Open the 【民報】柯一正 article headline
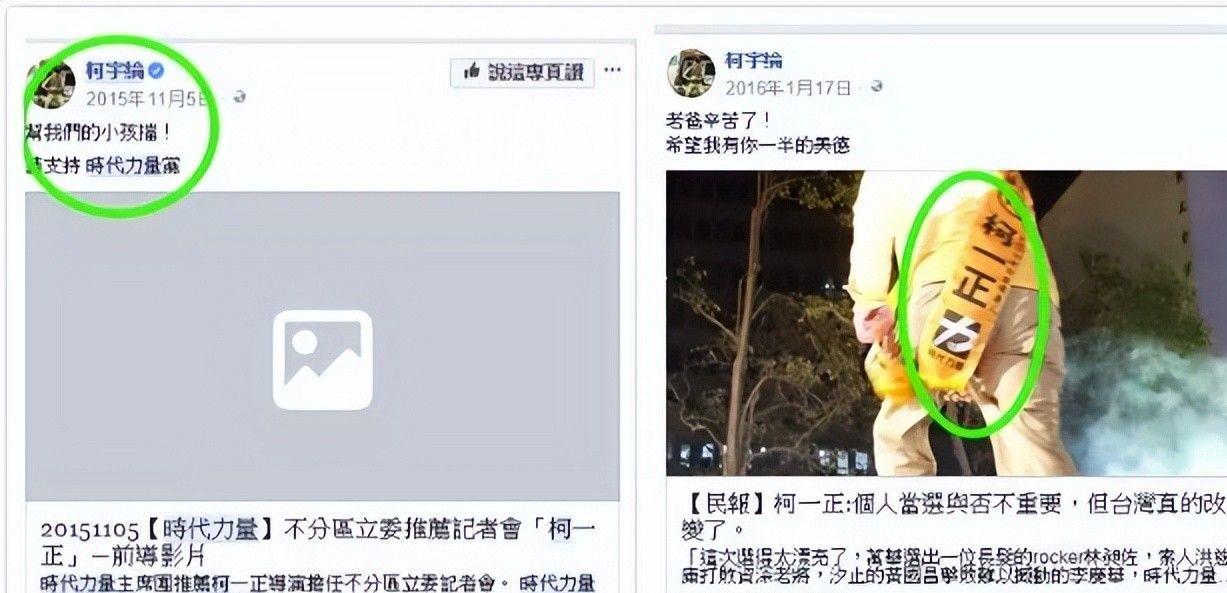Image resolution: width=1227 pixels, height=593 pixels. (x=946, y=510)
